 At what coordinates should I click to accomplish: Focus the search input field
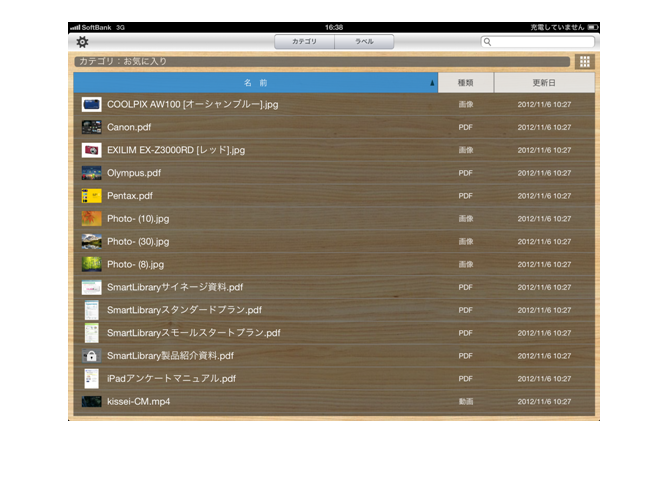click(538, 42)
